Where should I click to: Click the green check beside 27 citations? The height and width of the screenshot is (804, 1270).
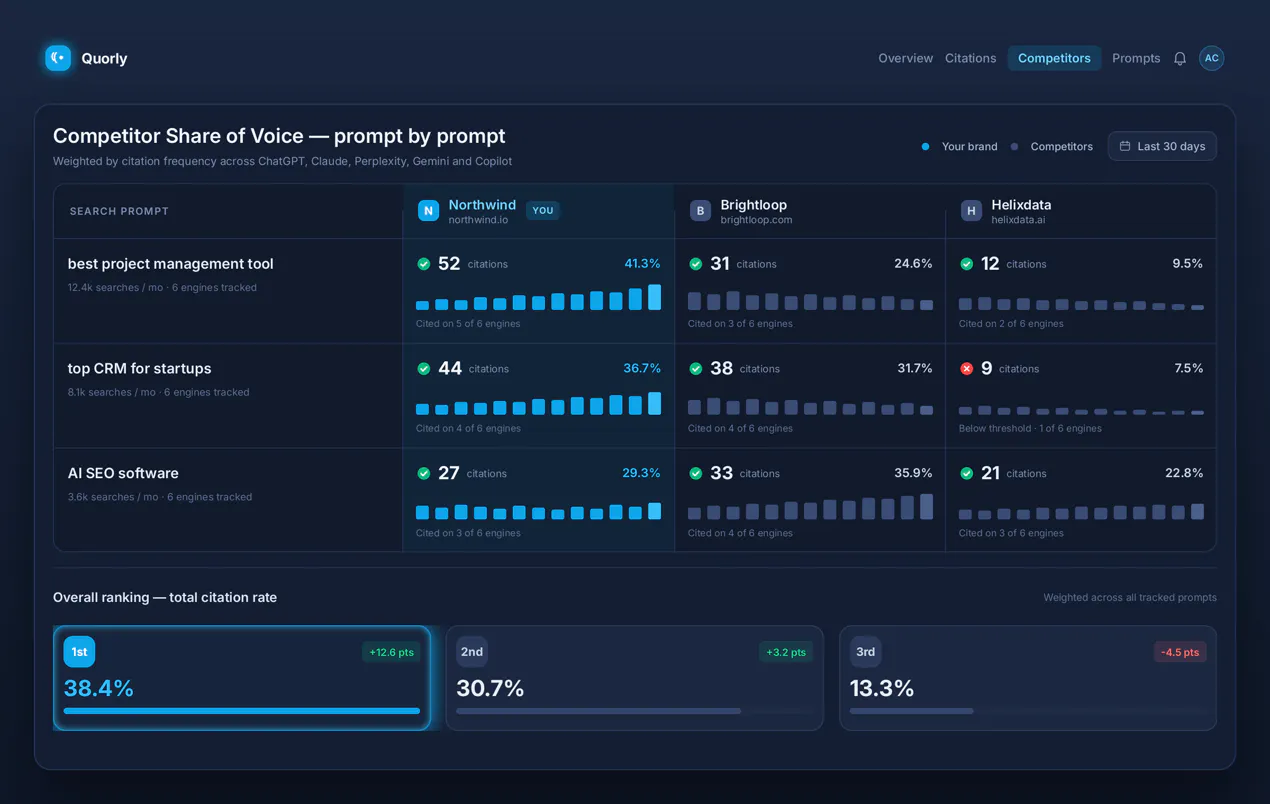pos(424,473)
